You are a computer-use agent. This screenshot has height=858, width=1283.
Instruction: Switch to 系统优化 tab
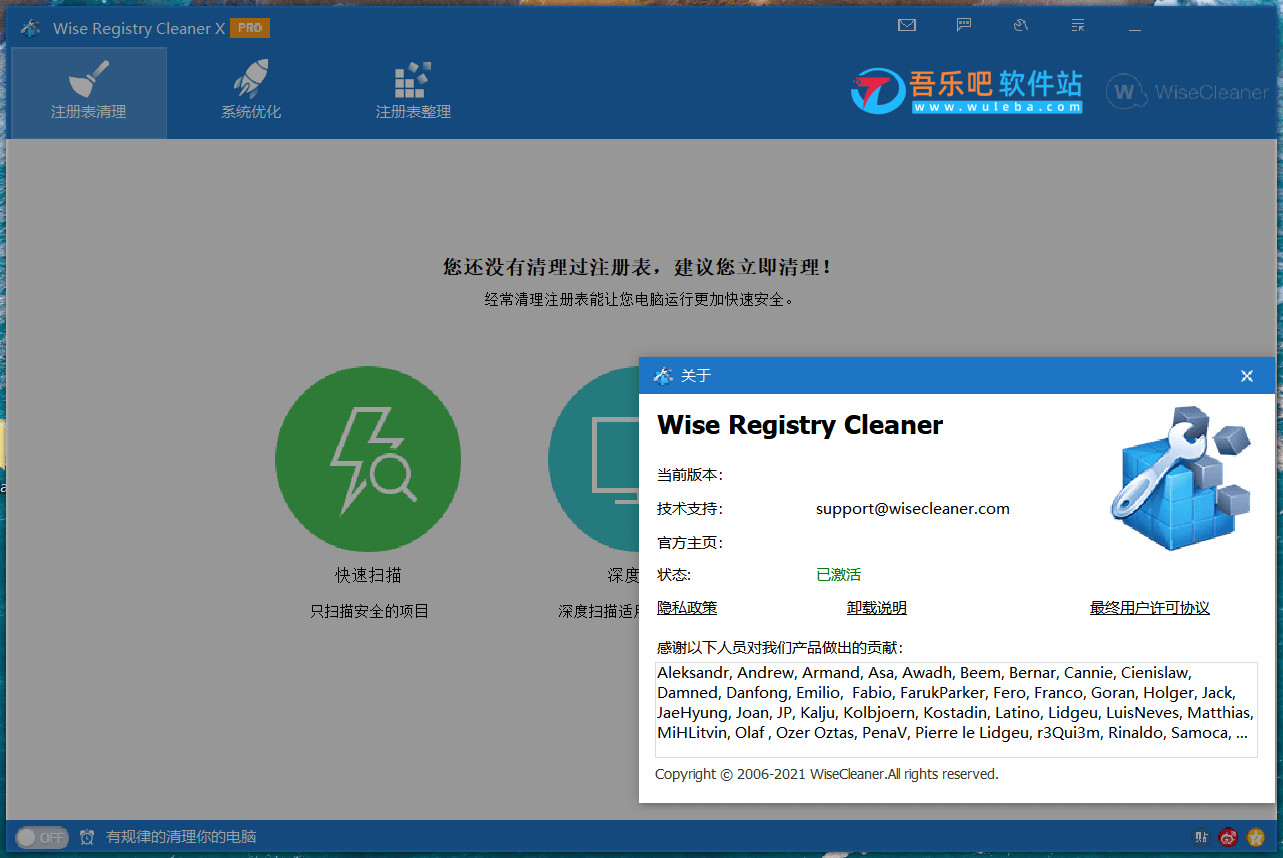tap(251, 93)
